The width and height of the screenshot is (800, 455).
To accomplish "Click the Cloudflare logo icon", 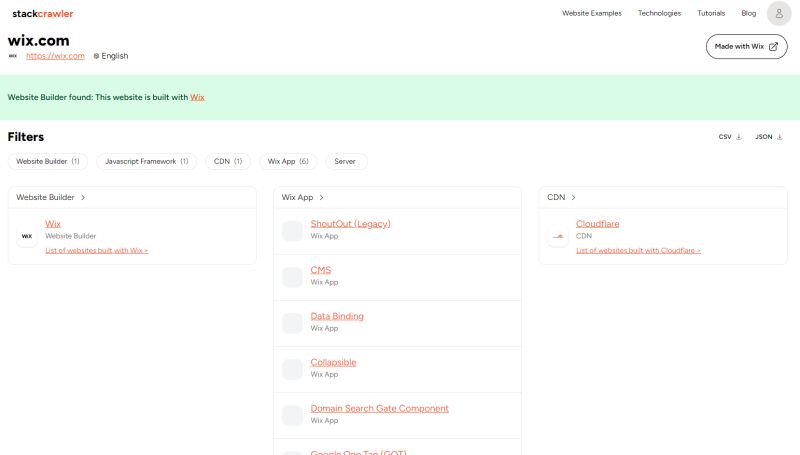I will click(x=558, y=236).
